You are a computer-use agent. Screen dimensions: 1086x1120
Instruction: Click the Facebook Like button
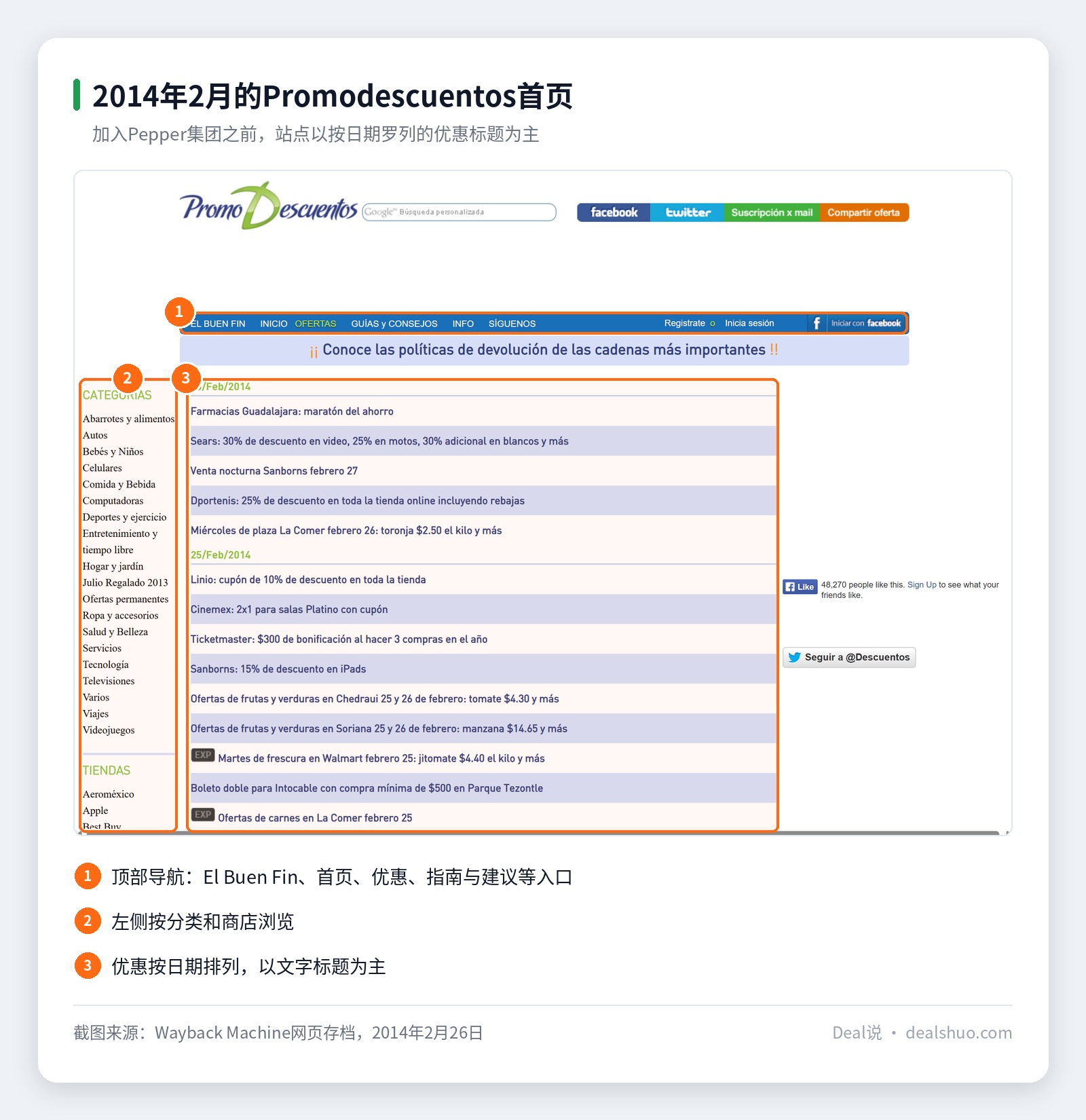click(x=800, y=587)
